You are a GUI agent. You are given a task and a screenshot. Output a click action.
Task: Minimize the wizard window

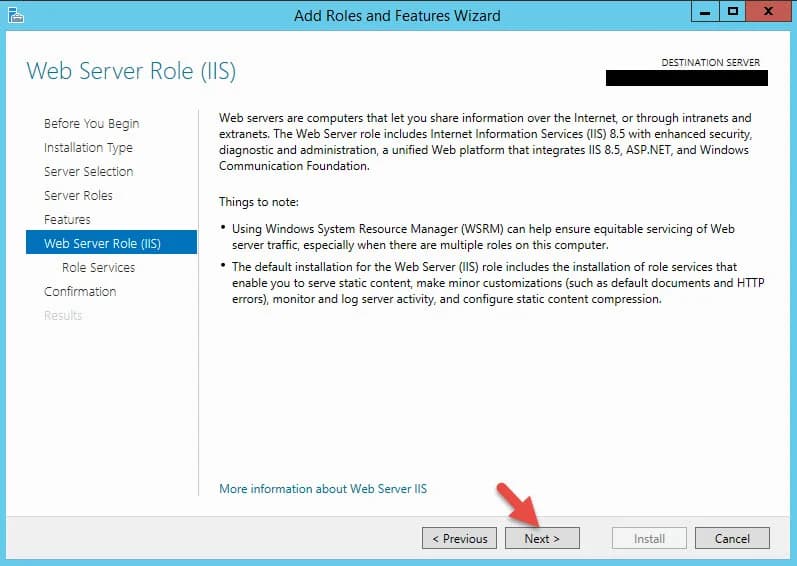tap(705, 12)
